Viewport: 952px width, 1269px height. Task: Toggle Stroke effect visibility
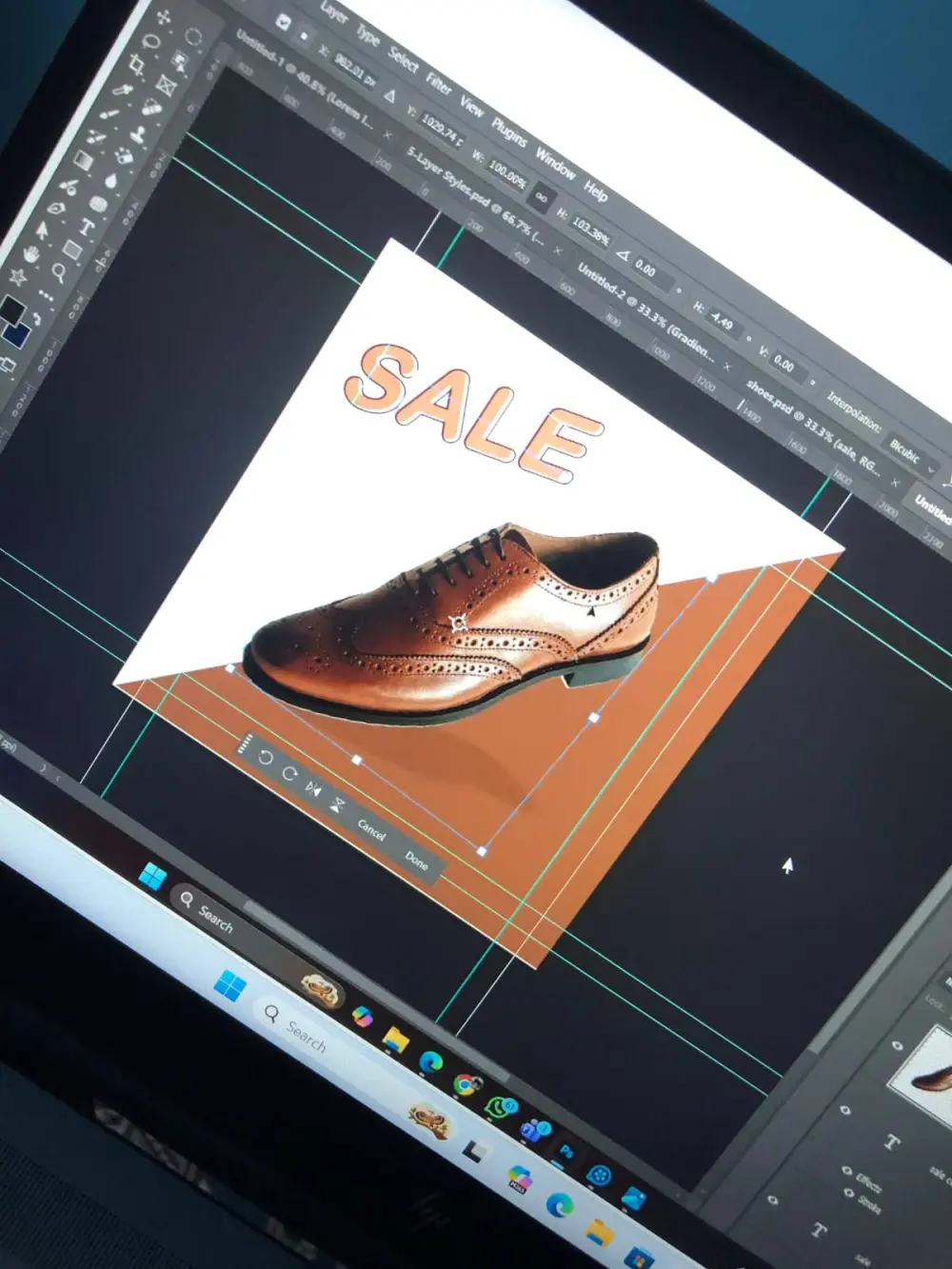point(849,1192)
